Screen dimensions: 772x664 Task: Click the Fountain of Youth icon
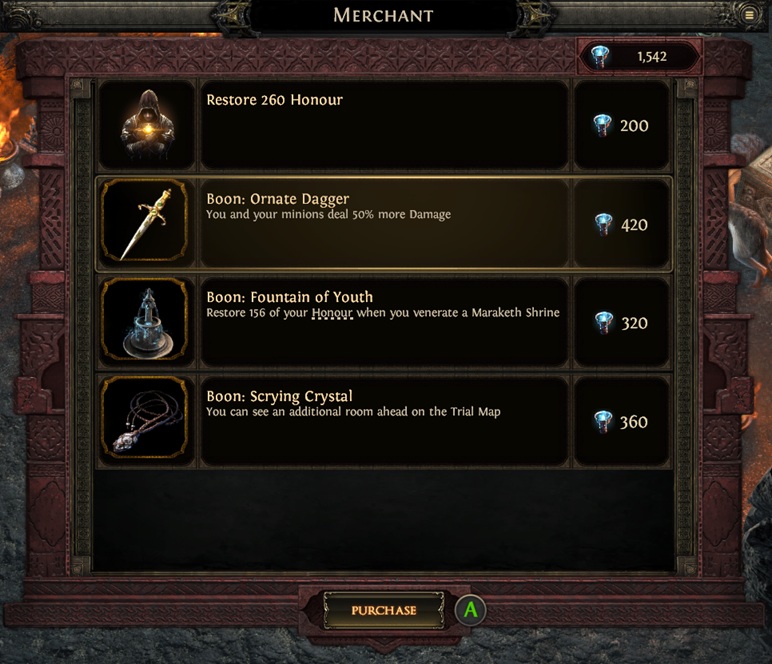pos(145,321)
